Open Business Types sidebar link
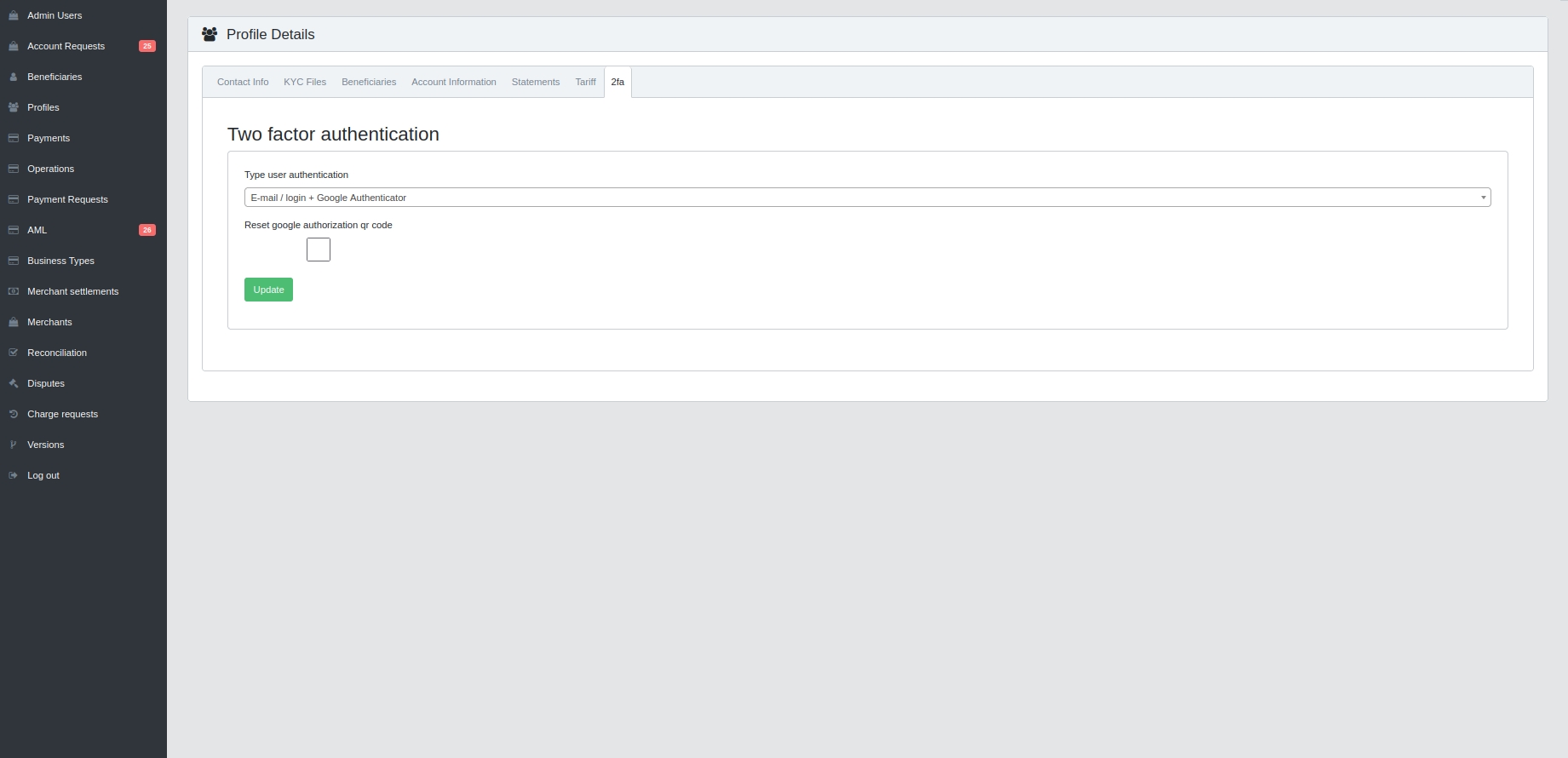 tap(60, 261)
